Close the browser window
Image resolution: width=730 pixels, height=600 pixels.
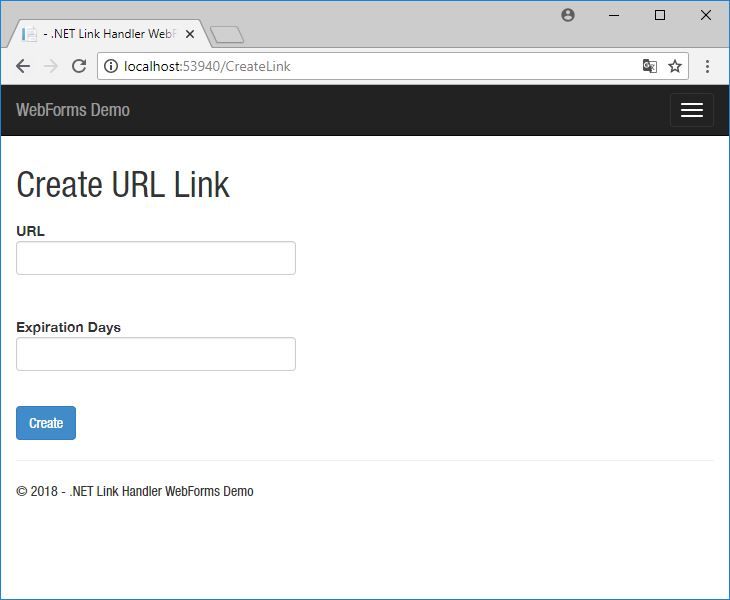706,15
